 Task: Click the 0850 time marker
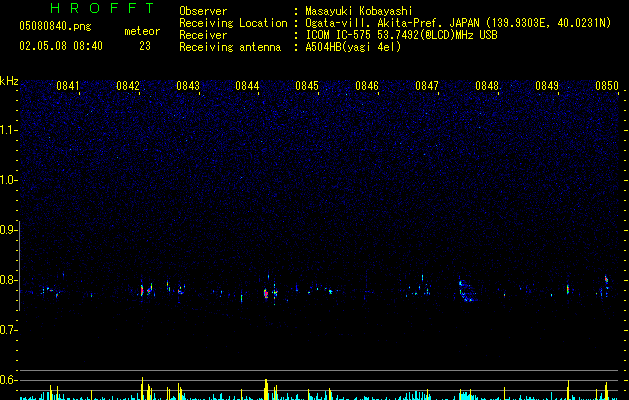607,86
